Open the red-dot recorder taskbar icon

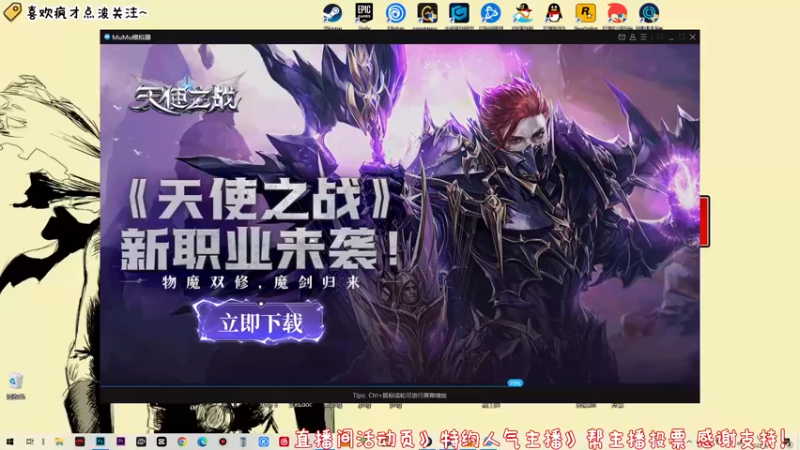pyautogui.click(x=223, y=442)
